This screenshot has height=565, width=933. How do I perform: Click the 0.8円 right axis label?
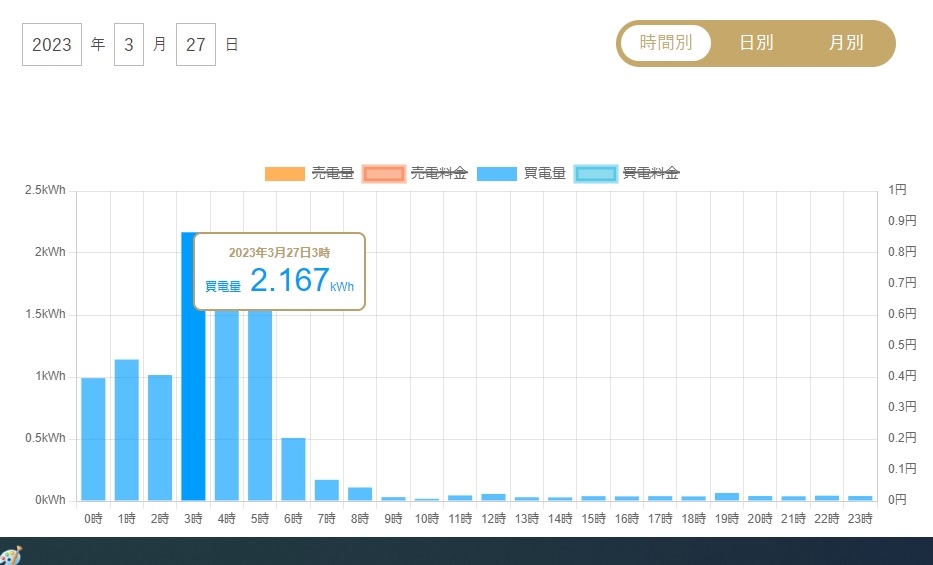click(x=902, y=252)
